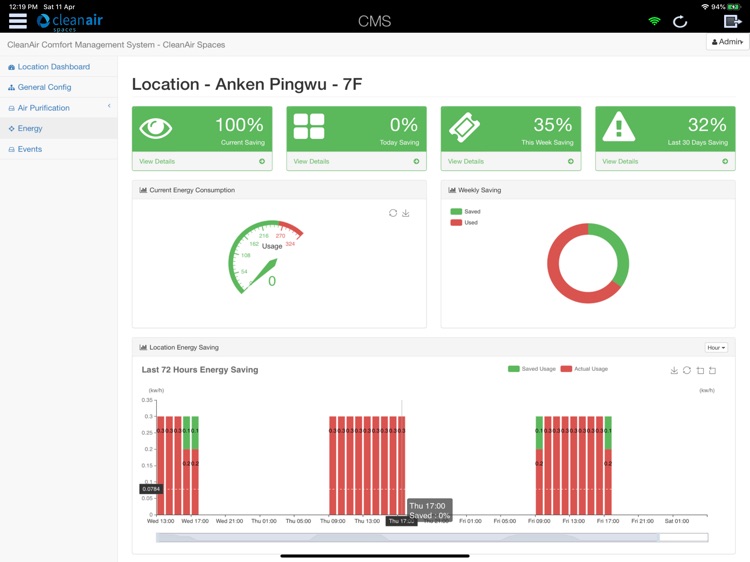Click arrow circle on Current Saving card
This screenshot has height=562, width=750.
click(262, 161)
